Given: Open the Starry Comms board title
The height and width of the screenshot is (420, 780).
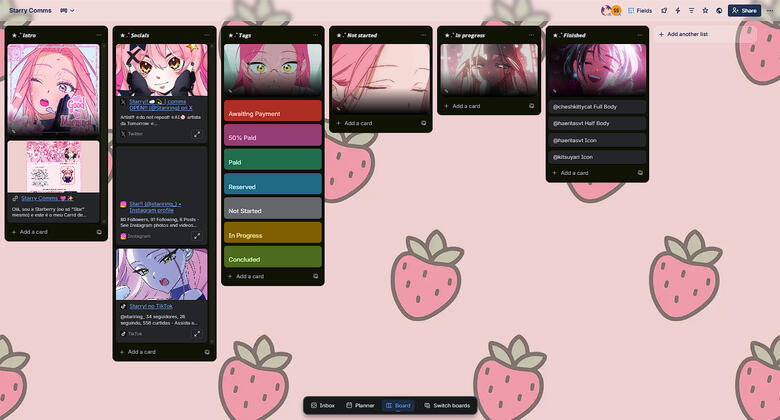Looking at the screenshot, I should click(x=30, y=10).
